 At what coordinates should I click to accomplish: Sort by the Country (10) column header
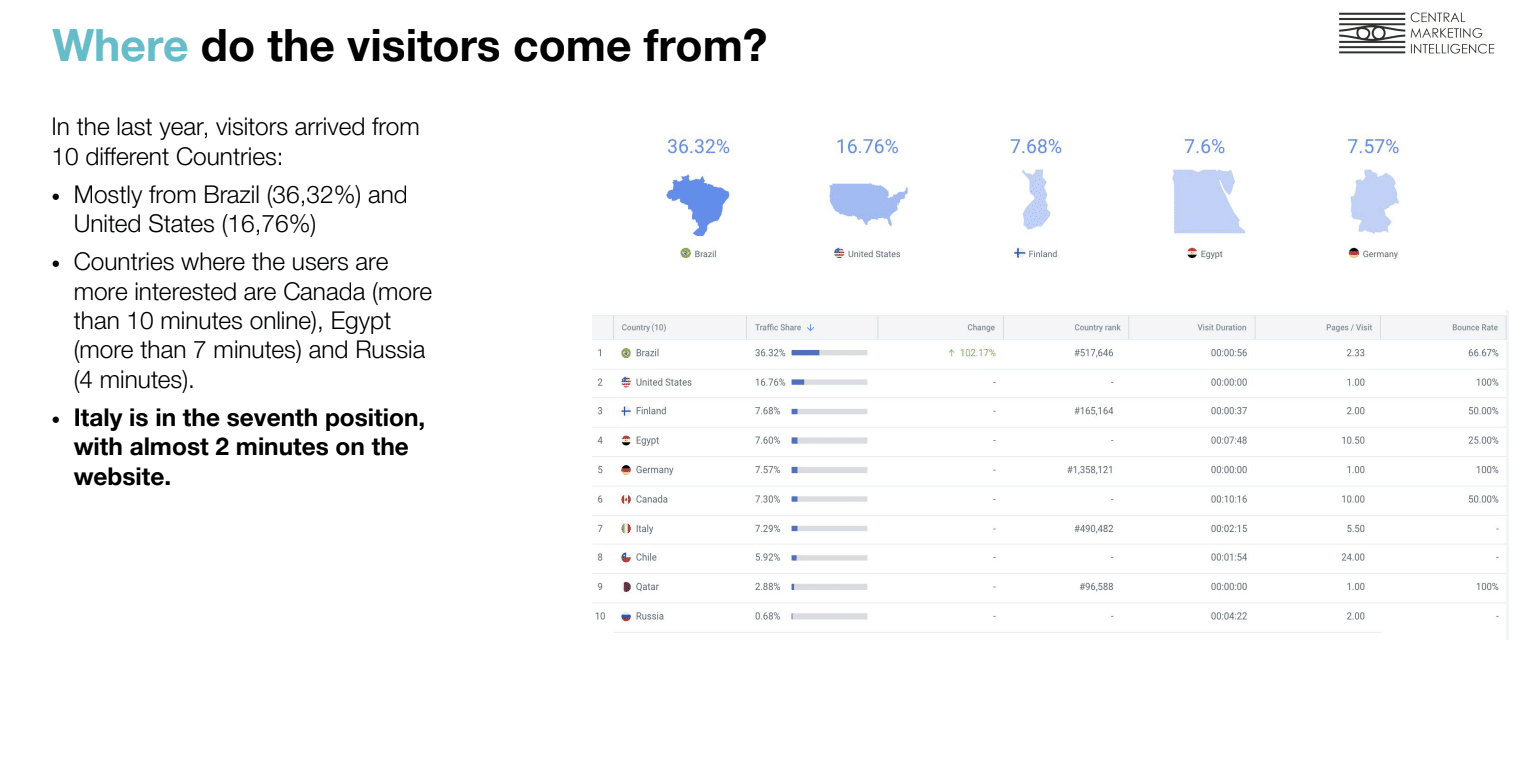tap(643, 328)
